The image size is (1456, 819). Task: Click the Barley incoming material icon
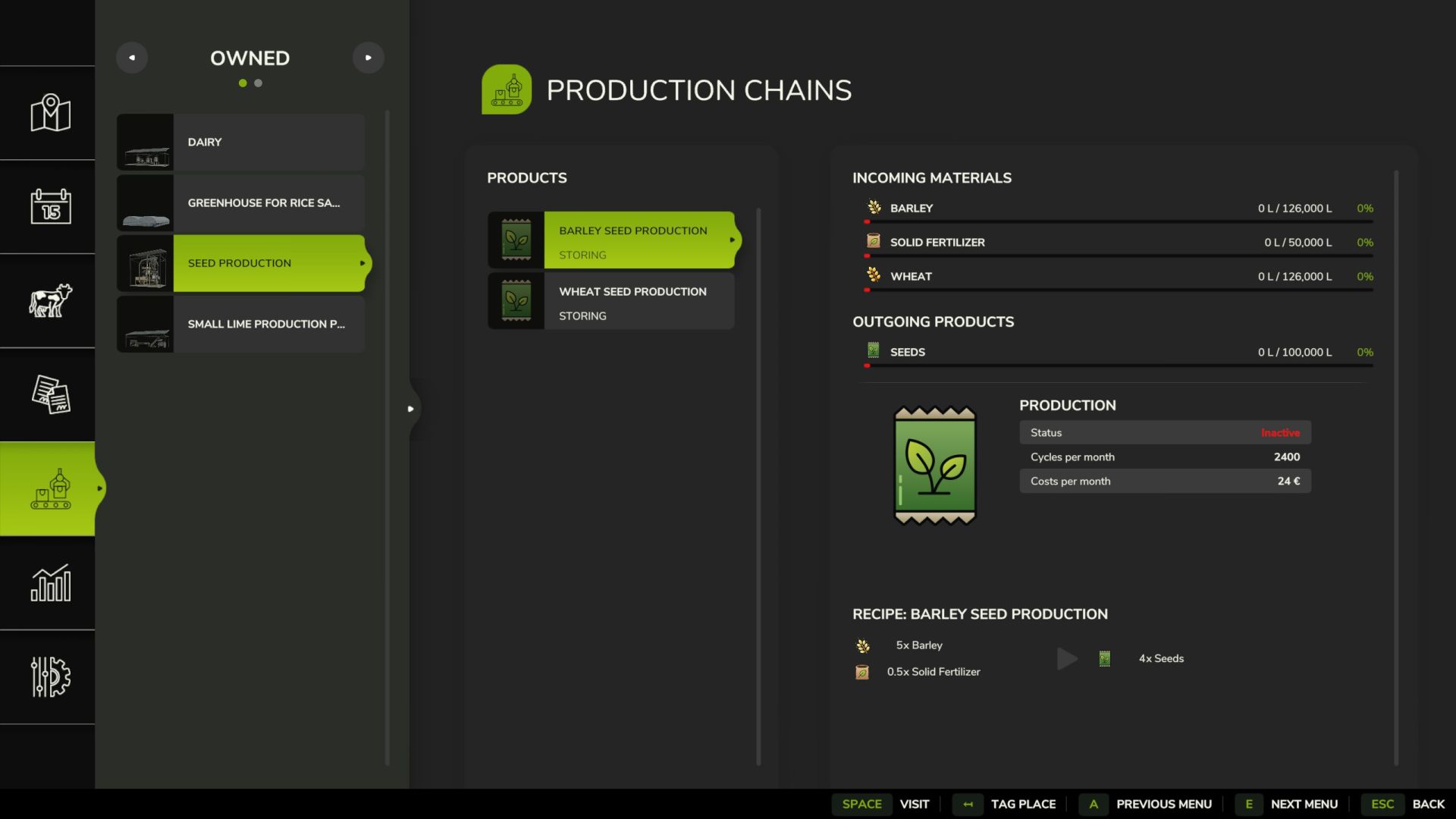tap(874, 207)
